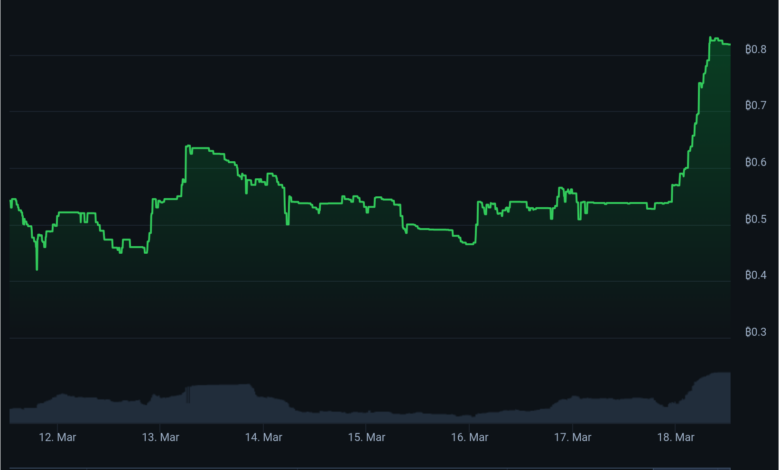Click the sharp price dip after 14 Mar
The height and width of the screenshot is (470, 780).
(288, 223)
